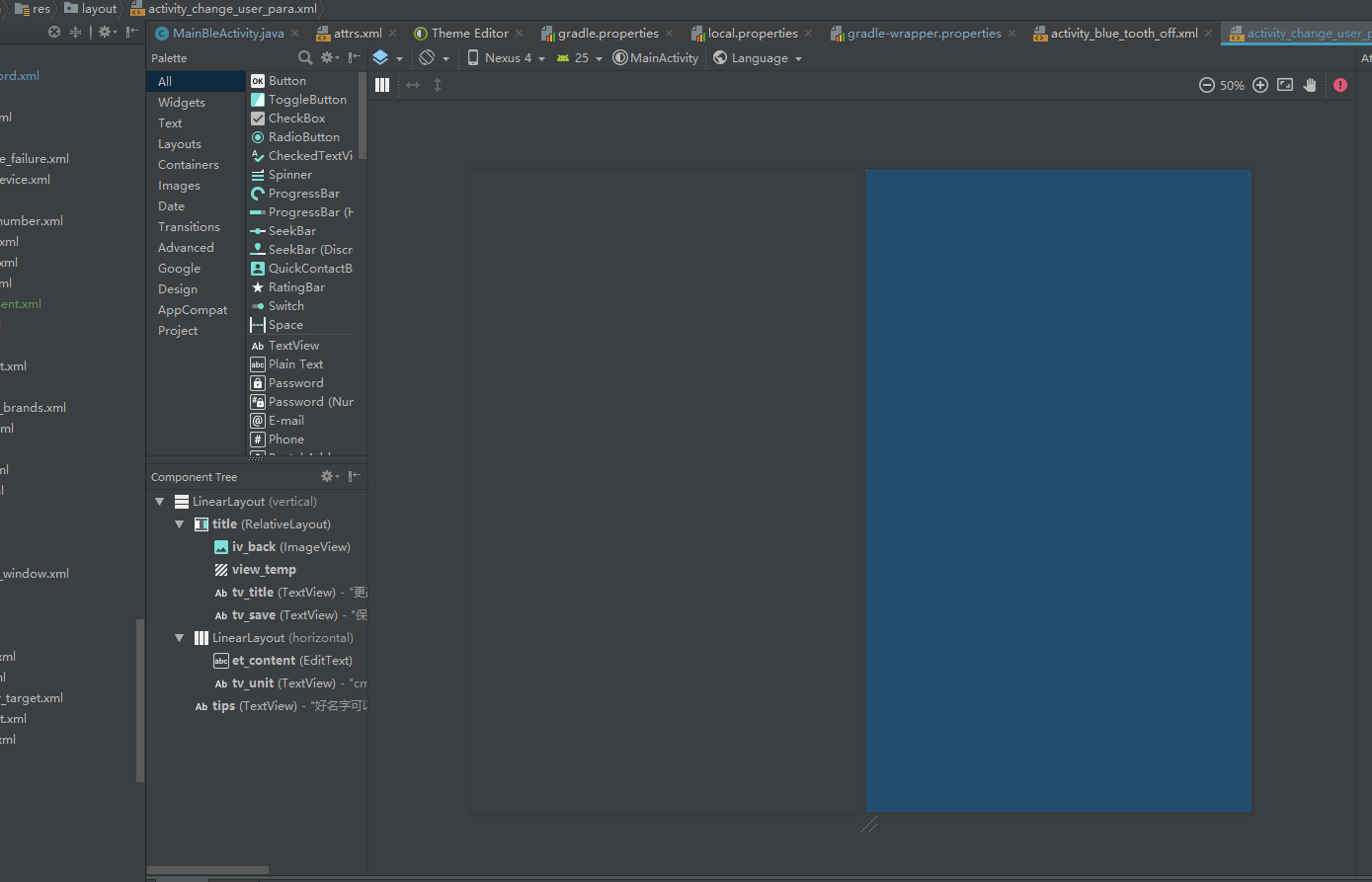Toggle the pan hand tool
The height and width of the screenshot is (882, 1372).
click(1310, 85)
